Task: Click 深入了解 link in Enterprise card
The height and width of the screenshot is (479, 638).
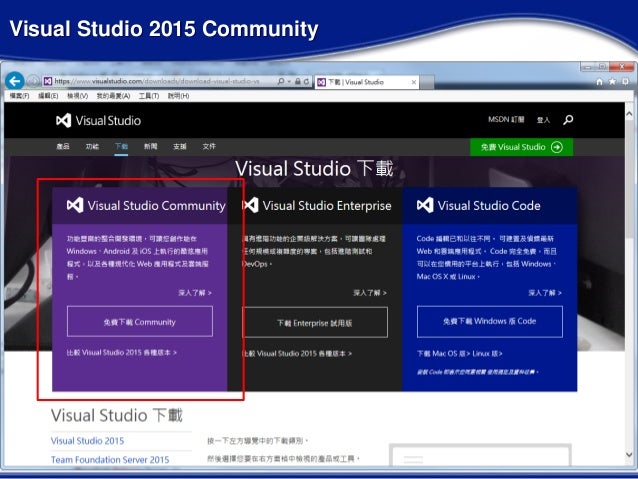Action: (370, 293)
